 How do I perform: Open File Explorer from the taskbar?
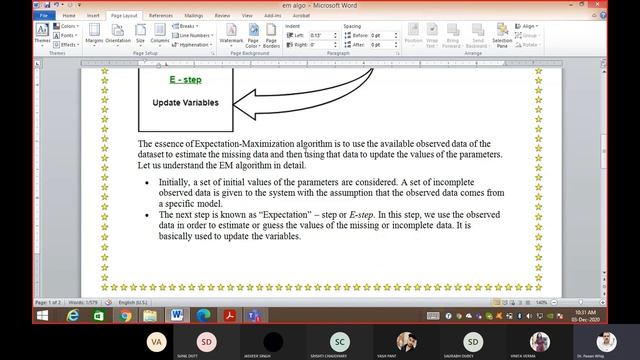tap(150, 316)
